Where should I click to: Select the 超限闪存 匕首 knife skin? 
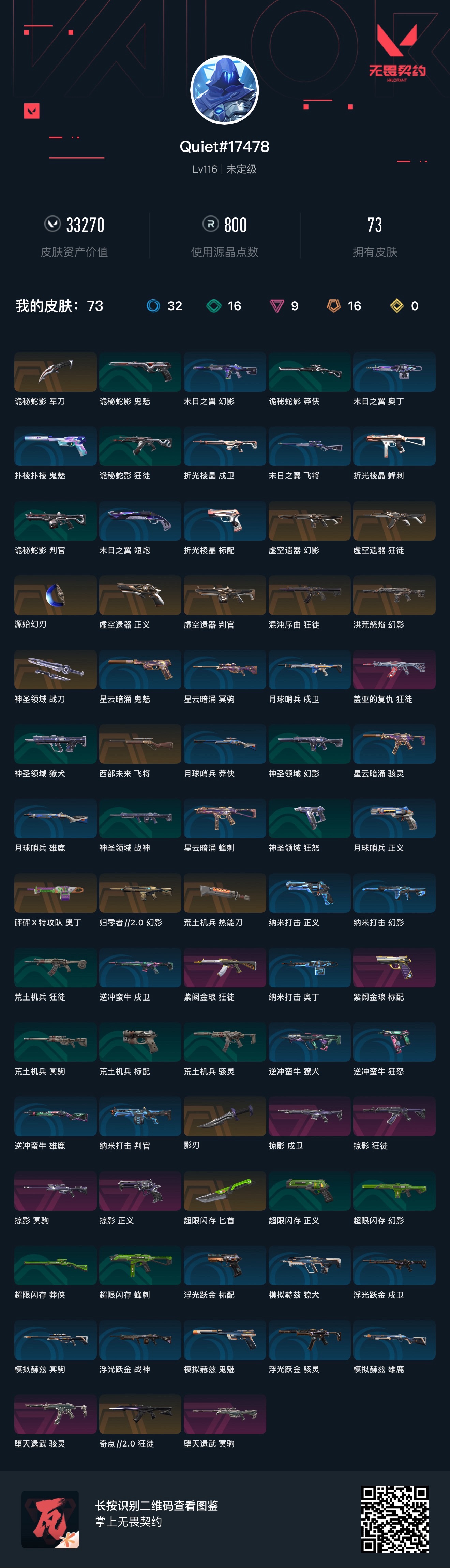click(x=224, y=1191)
